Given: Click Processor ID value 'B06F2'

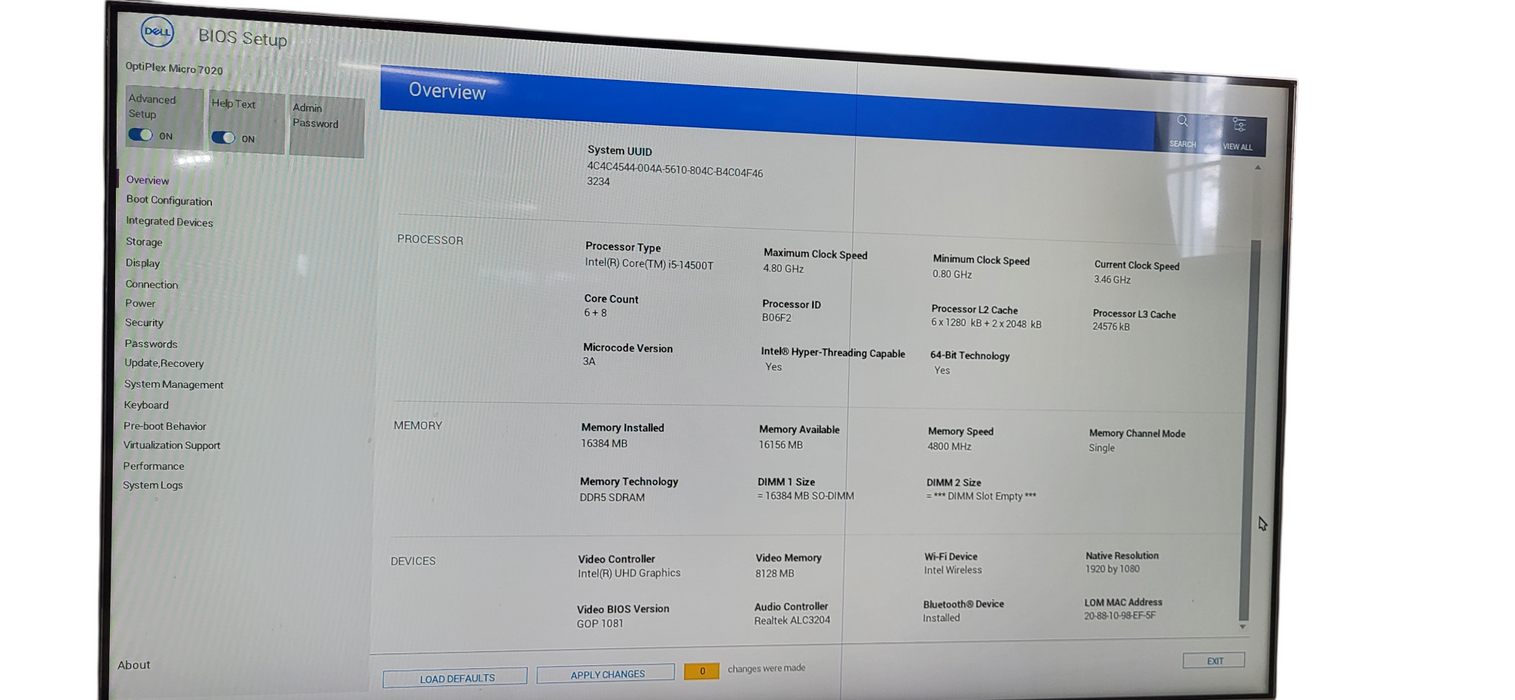Looking at the screenshot, I should coord(776,318).
